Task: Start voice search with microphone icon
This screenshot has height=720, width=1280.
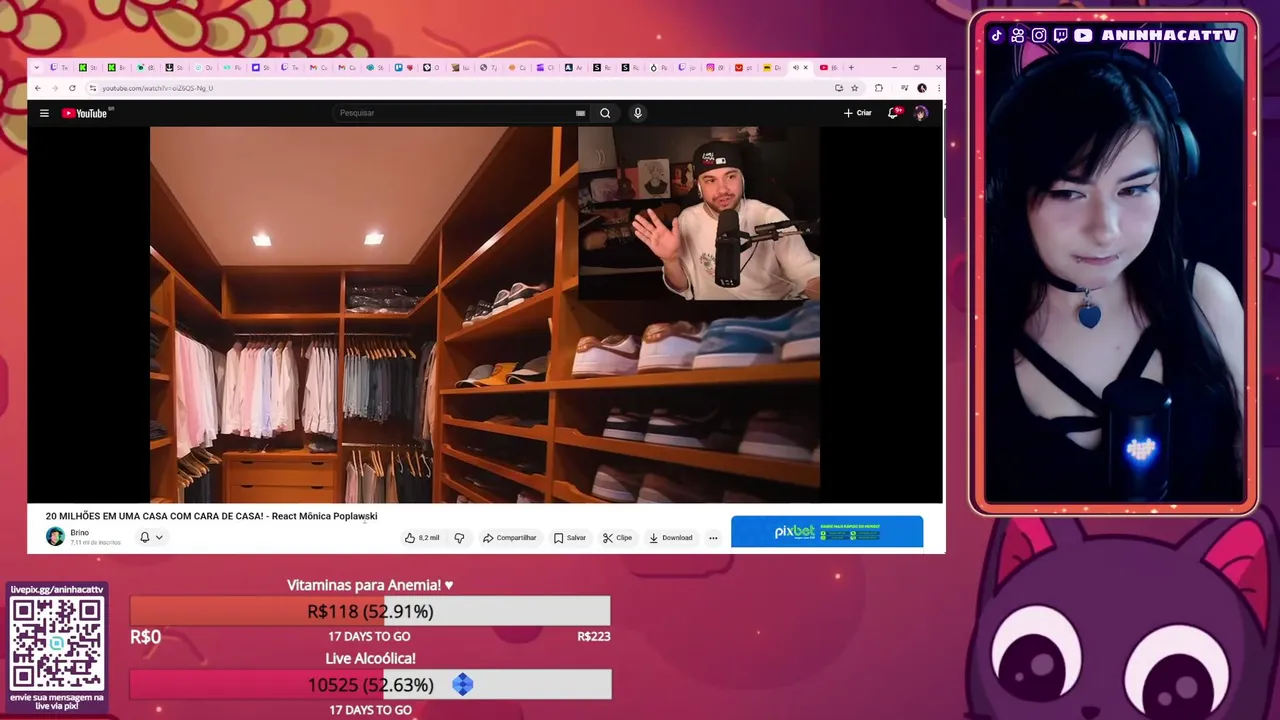Action: (637, 113)
